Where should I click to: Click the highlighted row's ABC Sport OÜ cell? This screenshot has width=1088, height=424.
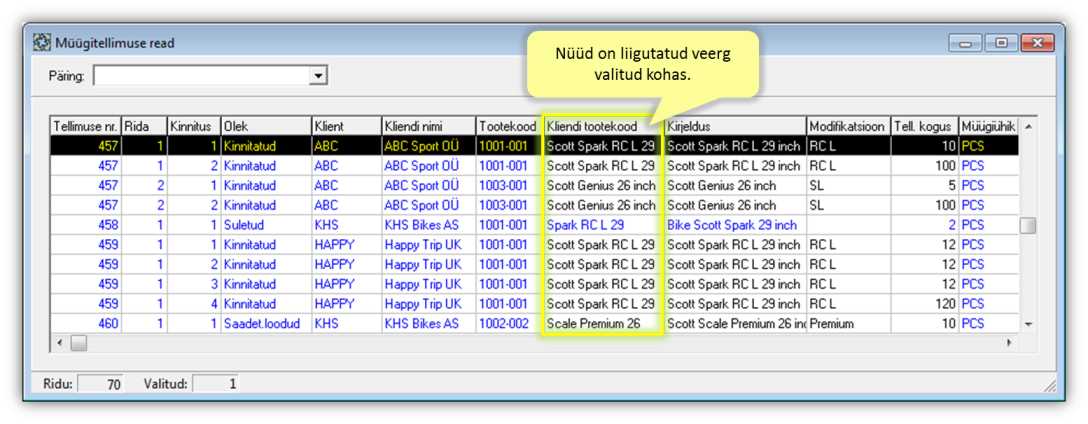coord(428,146)
